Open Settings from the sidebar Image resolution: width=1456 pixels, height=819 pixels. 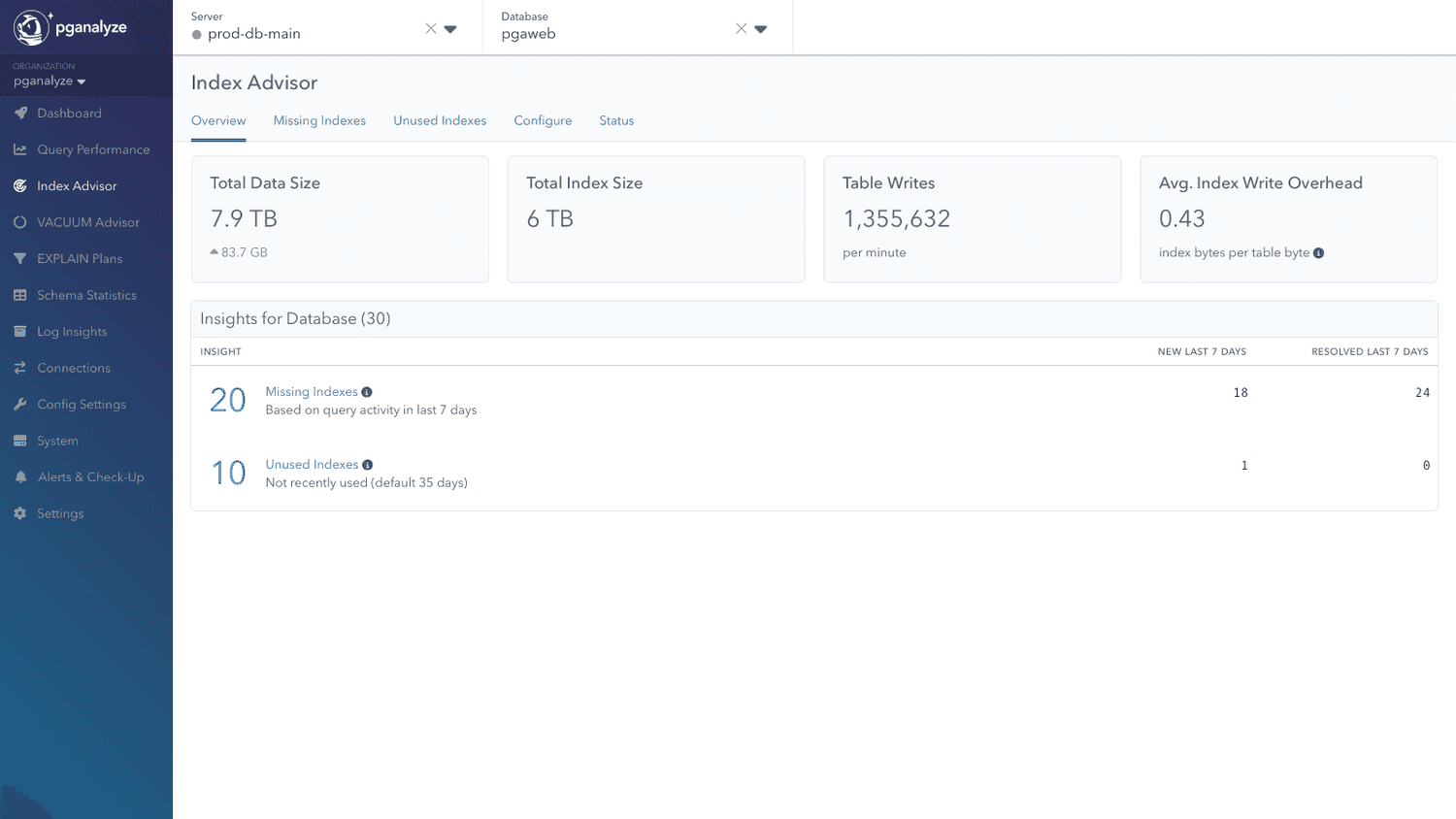point(59,512)
